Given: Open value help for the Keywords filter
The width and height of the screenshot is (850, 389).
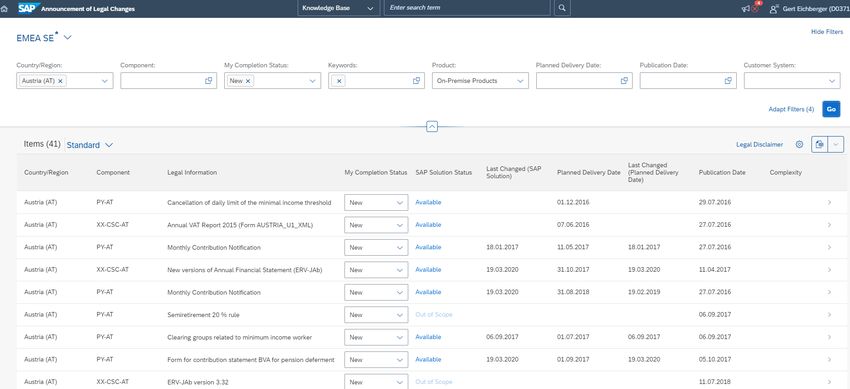Looking at the screenshot, I should (416, 81).
